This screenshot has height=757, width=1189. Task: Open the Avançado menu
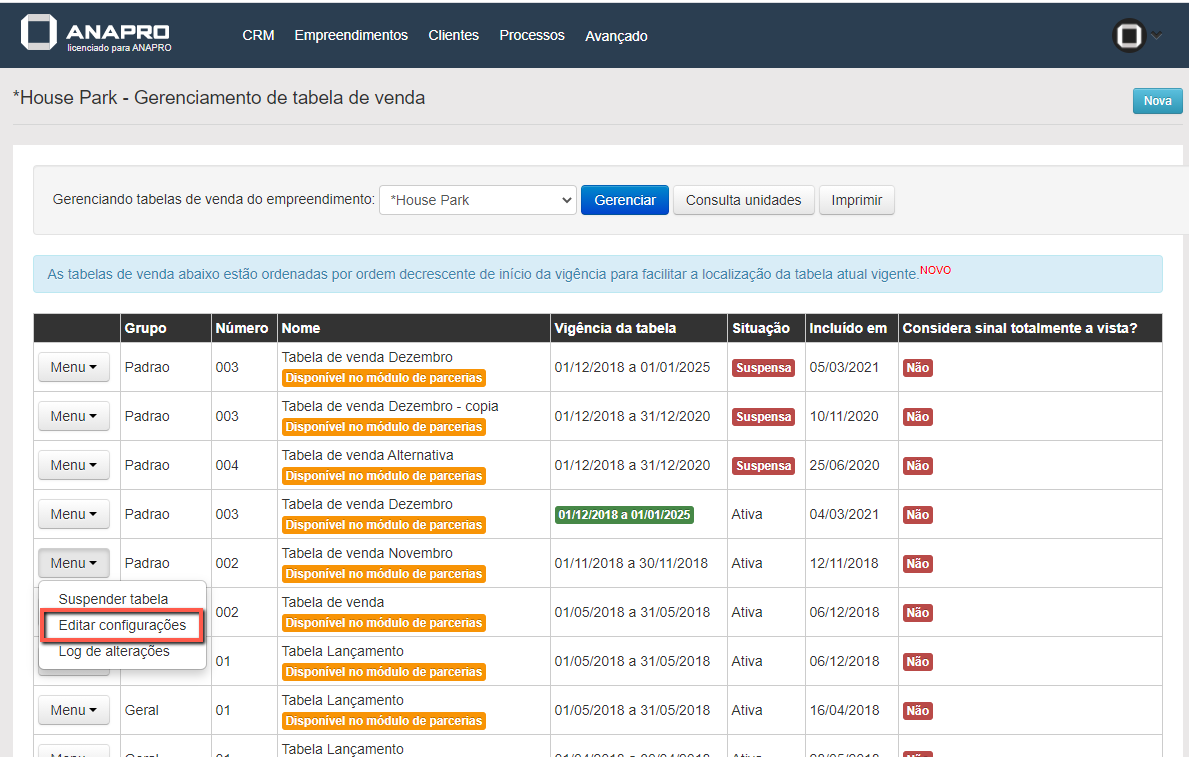click(616, 36)
